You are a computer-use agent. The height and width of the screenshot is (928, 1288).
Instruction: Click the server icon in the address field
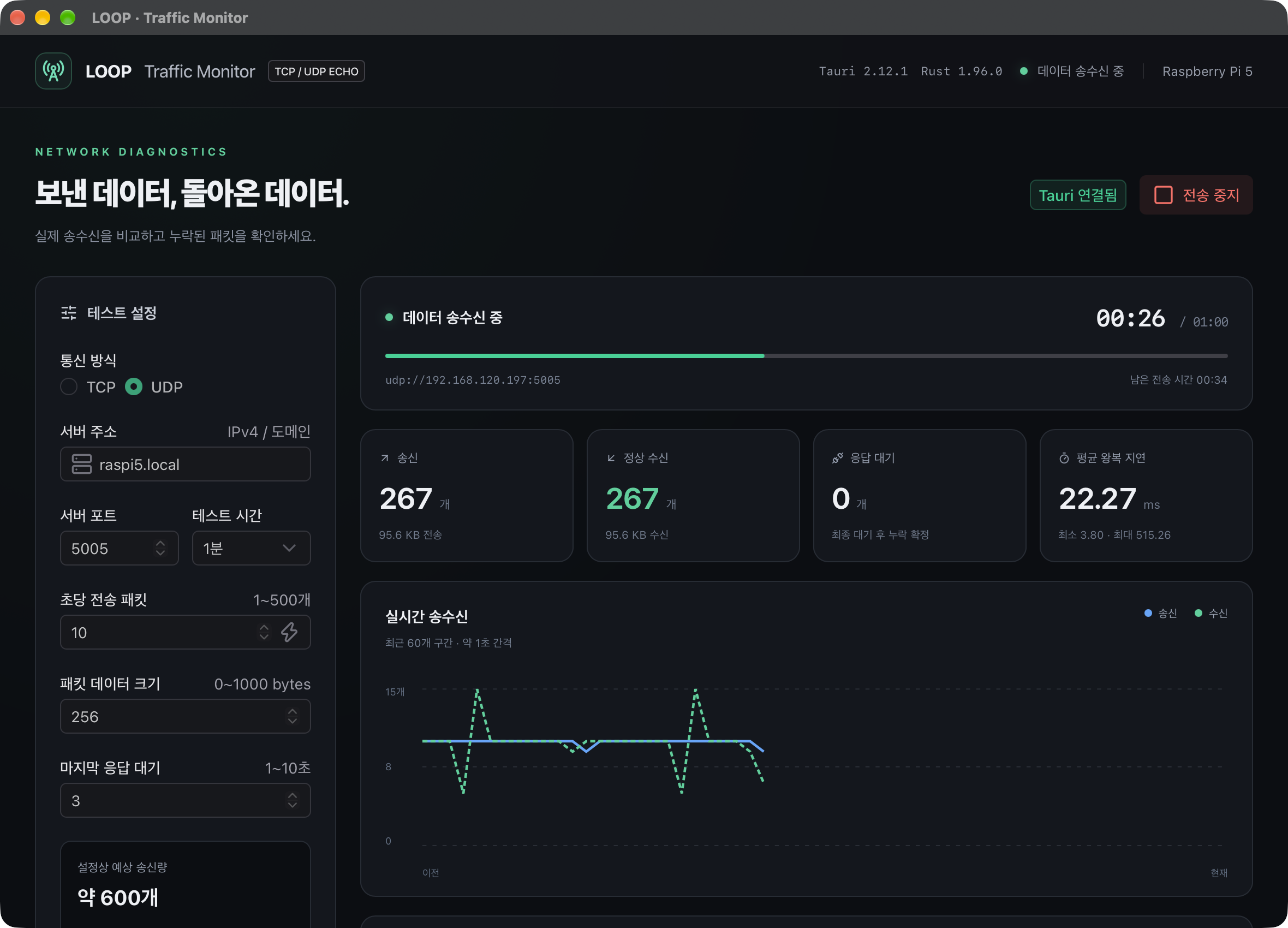pos(82,464)
